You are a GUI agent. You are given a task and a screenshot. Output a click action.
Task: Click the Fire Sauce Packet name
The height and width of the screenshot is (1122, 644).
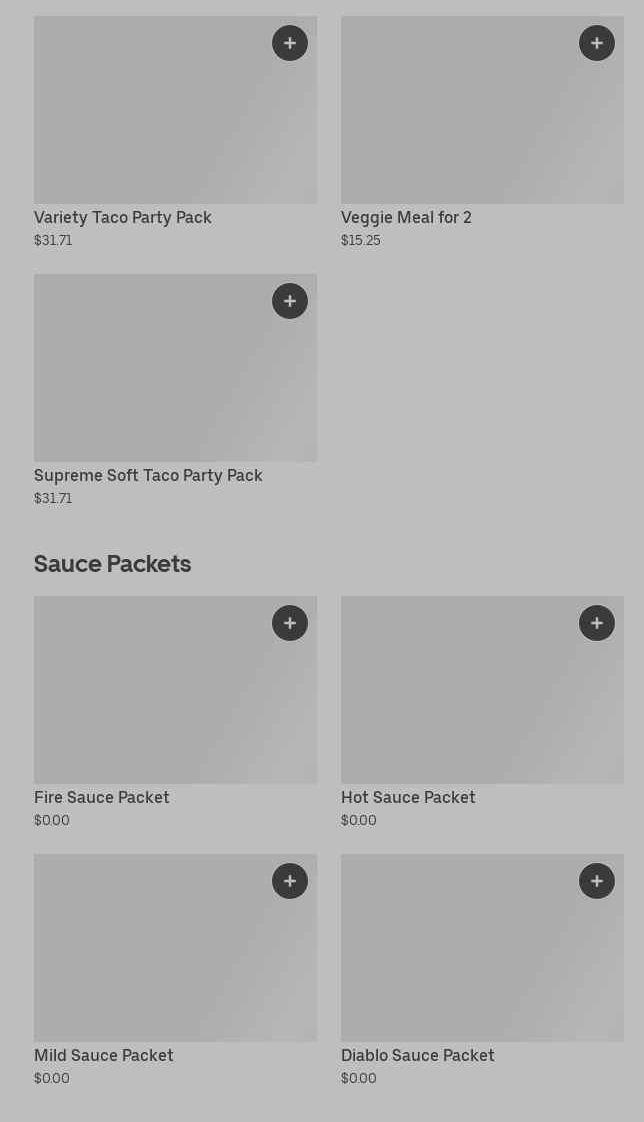tap(102, 798)
